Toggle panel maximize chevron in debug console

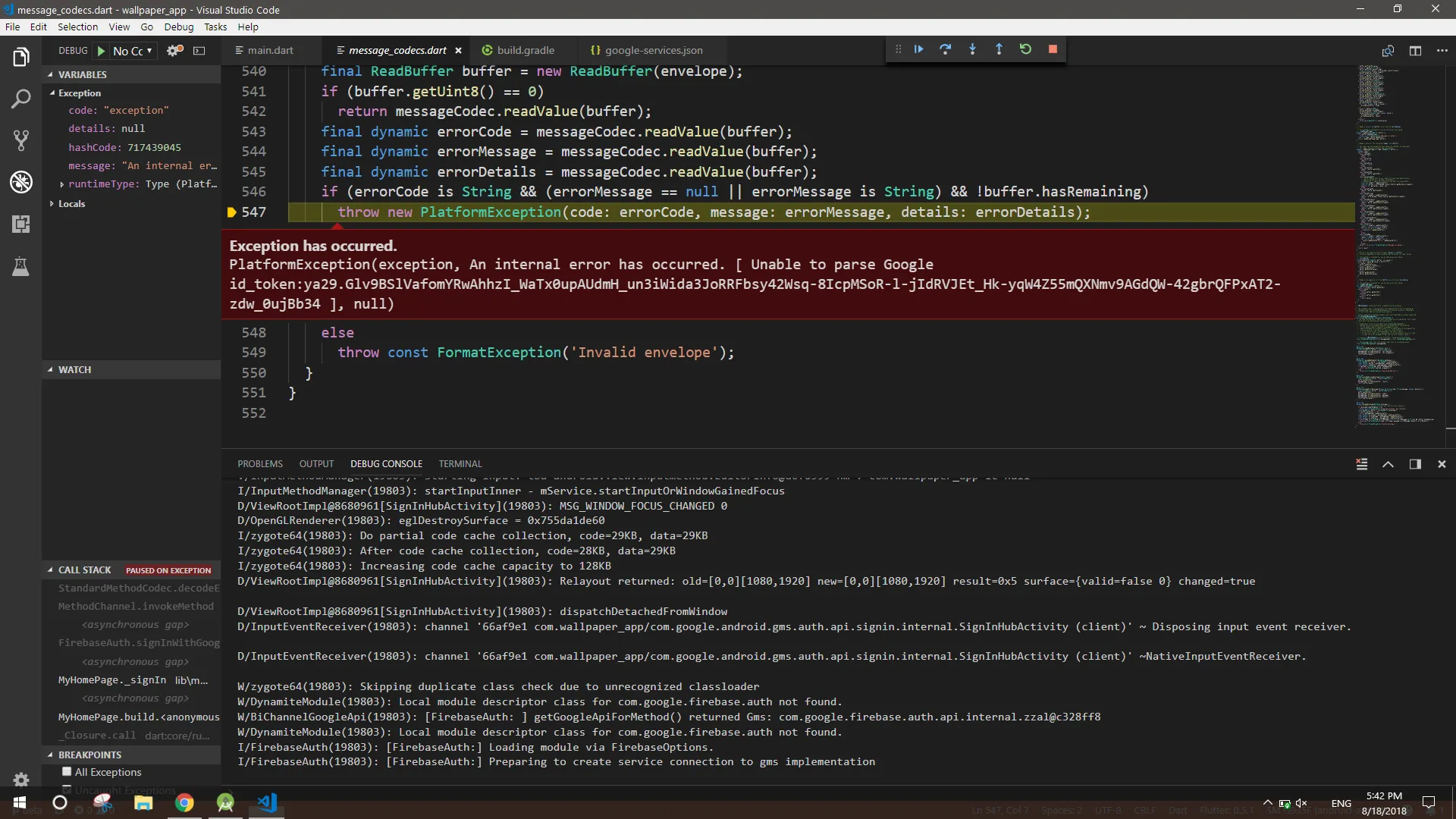point(1388,464)
